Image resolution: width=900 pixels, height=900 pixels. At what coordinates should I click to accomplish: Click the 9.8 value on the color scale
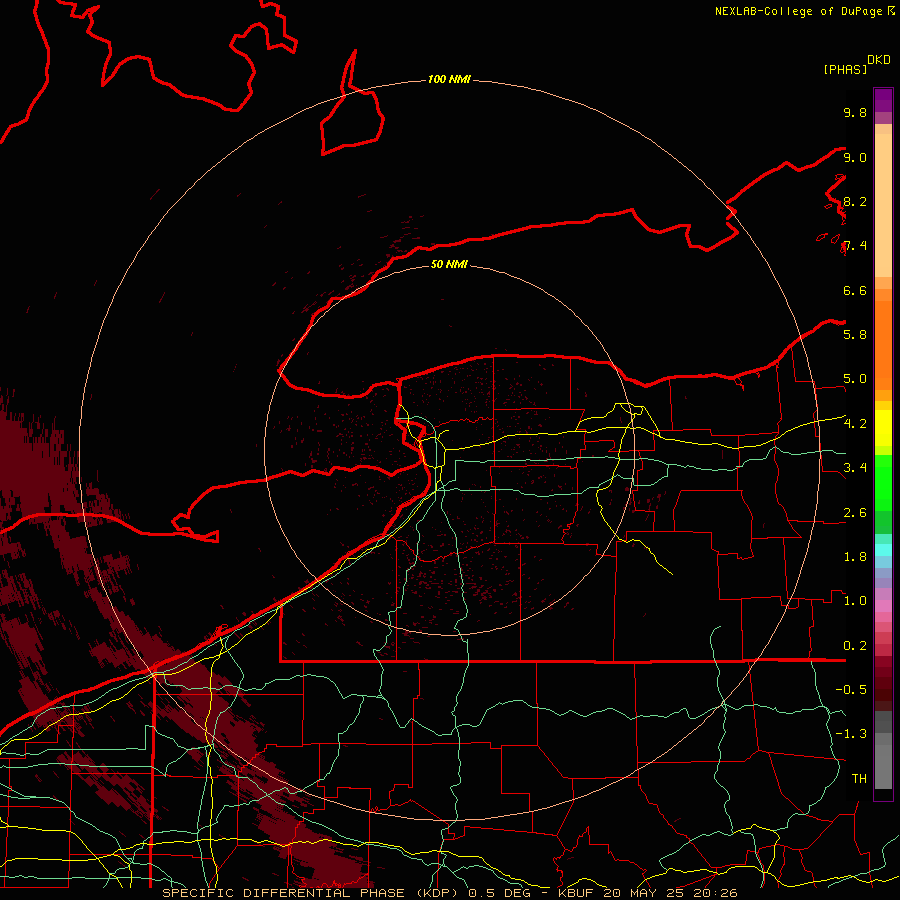point(855,112)
